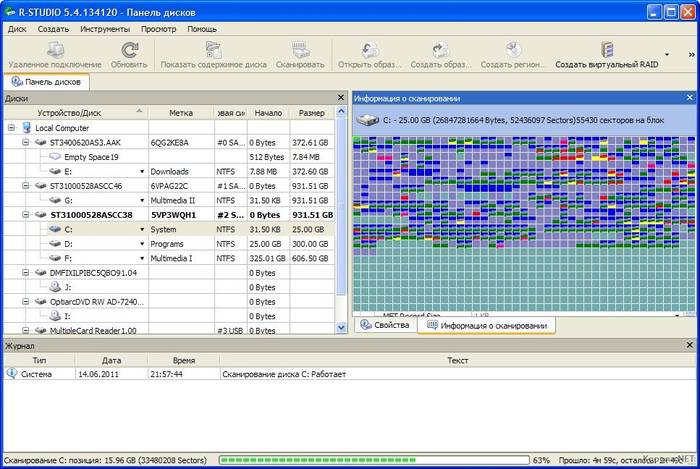Click the Открыть образ toolbar icon

(x=369, y=50)
